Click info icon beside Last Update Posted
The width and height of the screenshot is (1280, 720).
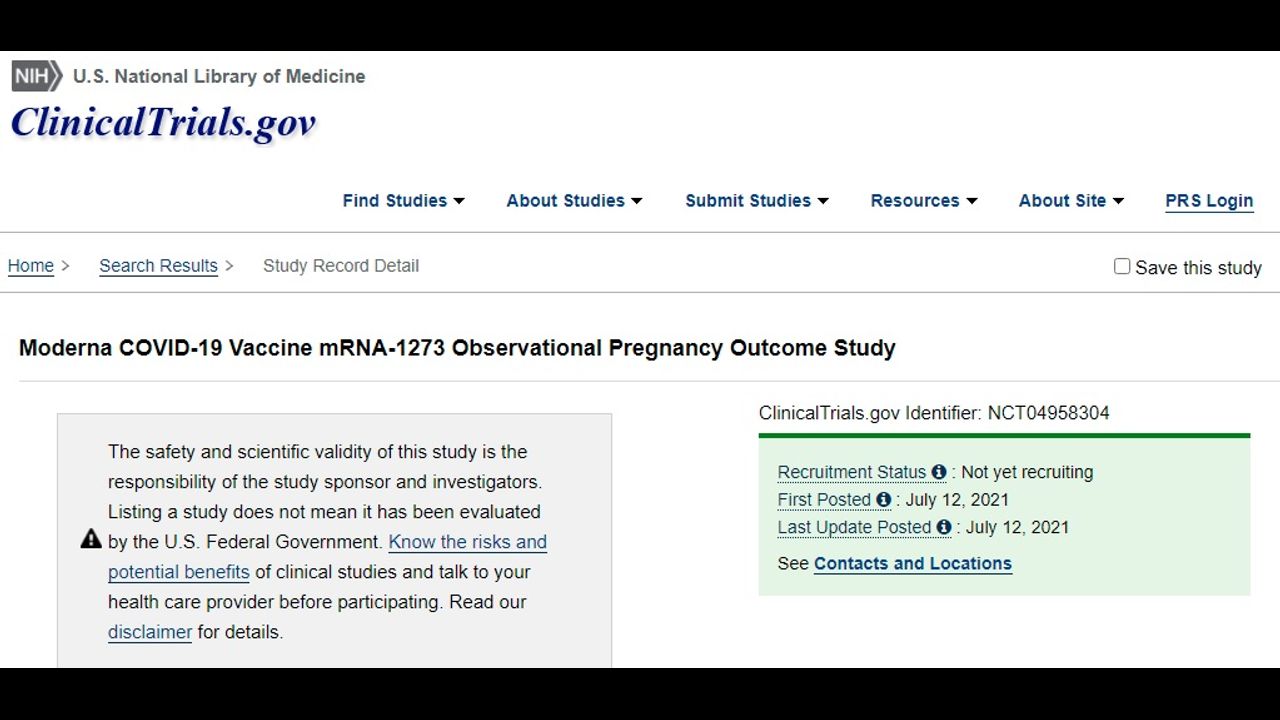(943, 527)
